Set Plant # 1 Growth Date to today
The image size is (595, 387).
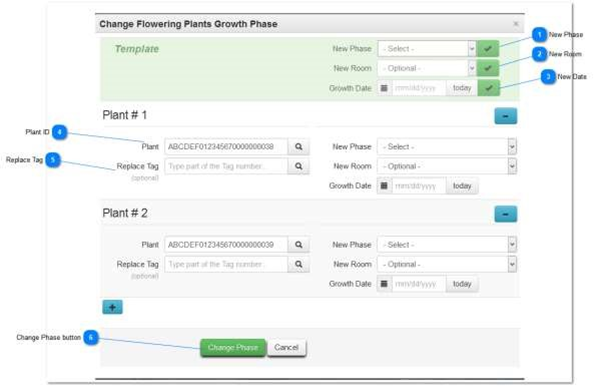pyautogui.click(x=462, y=186)
